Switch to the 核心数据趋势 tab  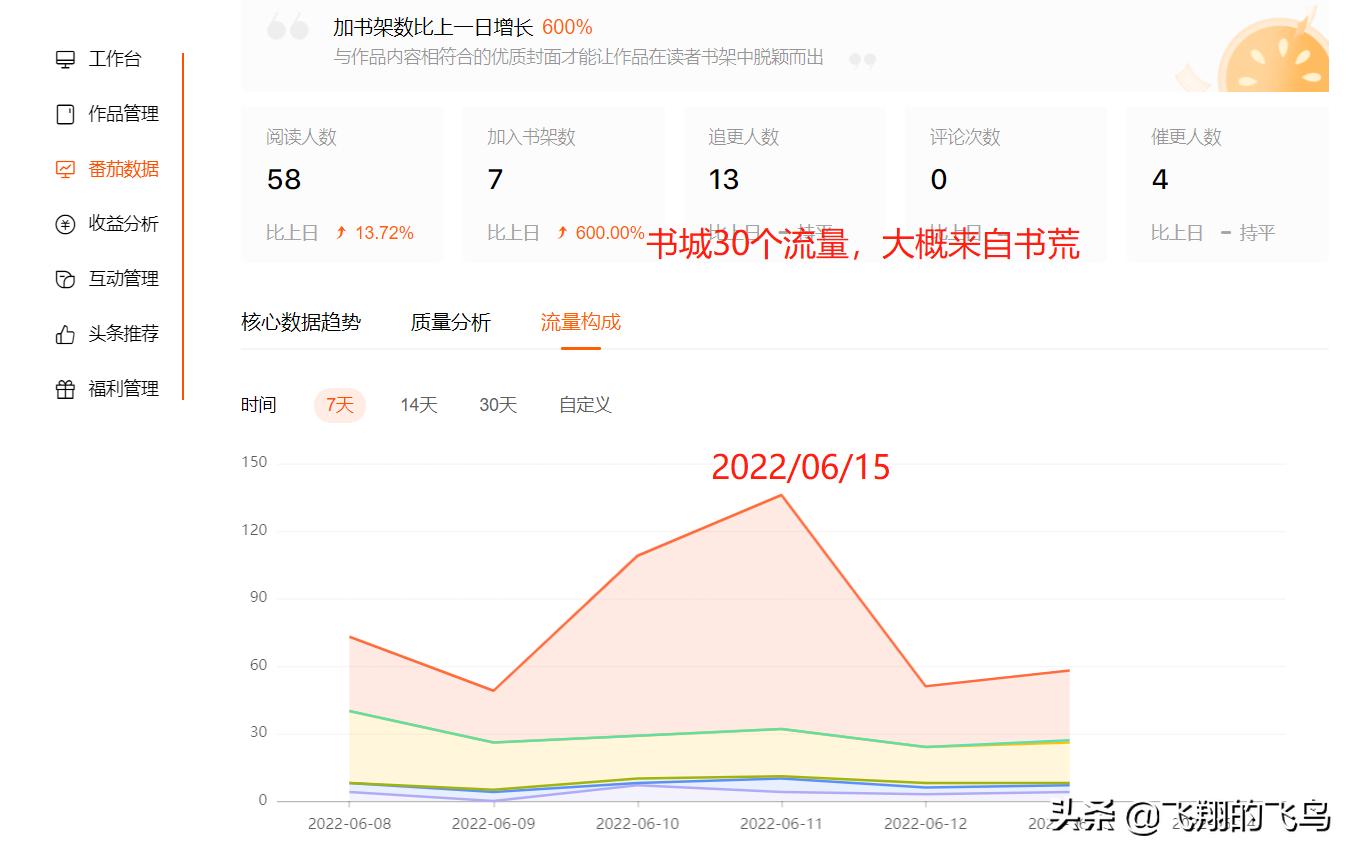click(x=303, y=321)
